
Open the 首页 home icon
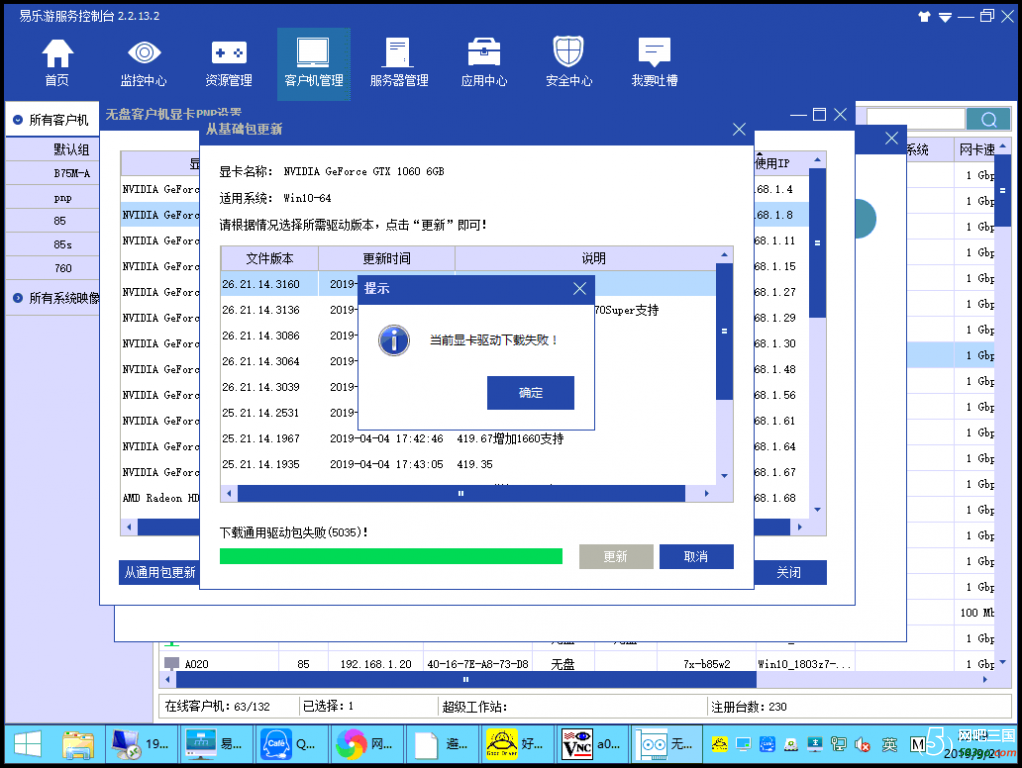click(57, 63)
